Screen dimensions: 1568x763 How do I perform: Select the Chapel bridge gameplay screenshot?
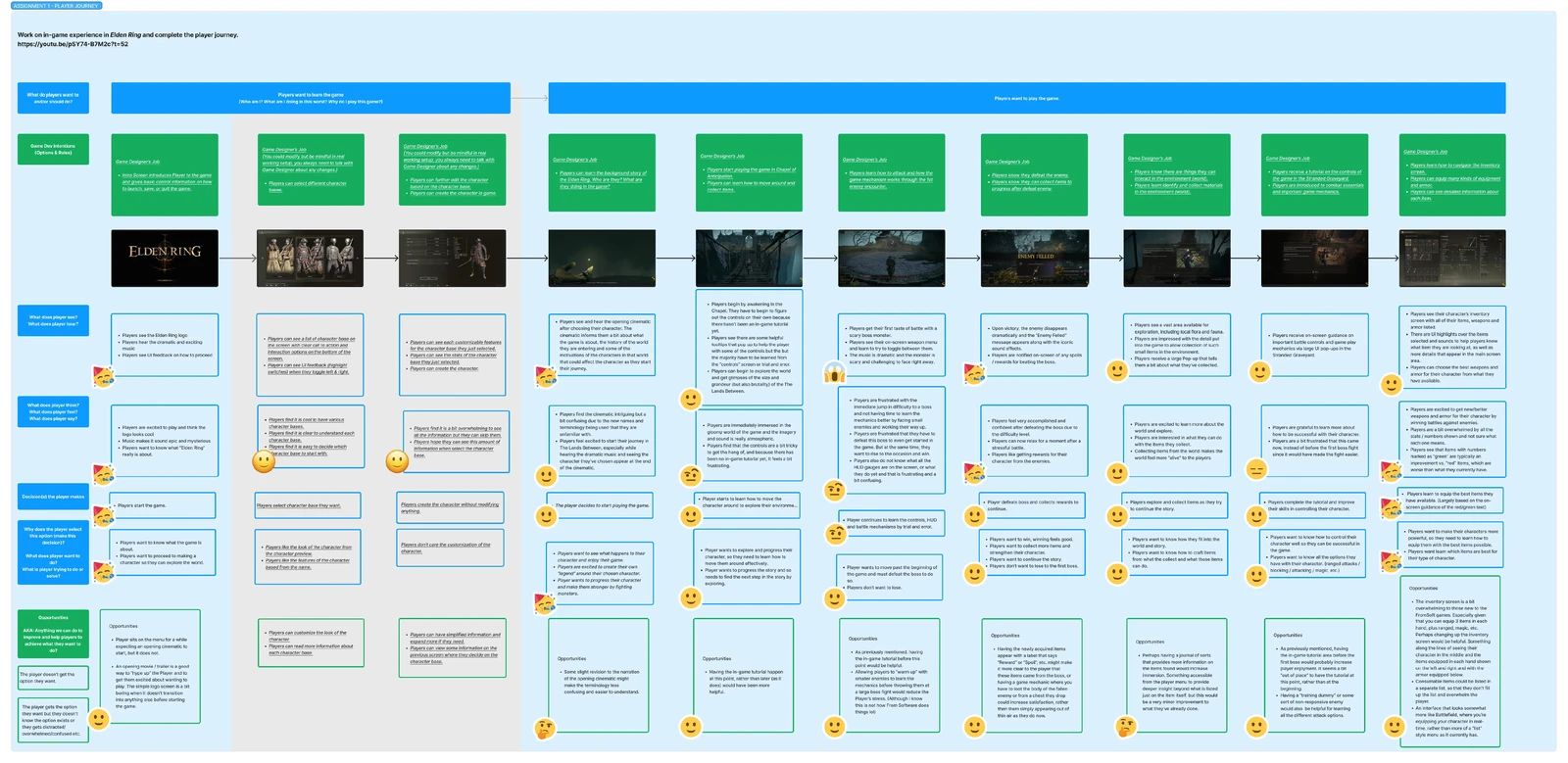coord(749,259)
